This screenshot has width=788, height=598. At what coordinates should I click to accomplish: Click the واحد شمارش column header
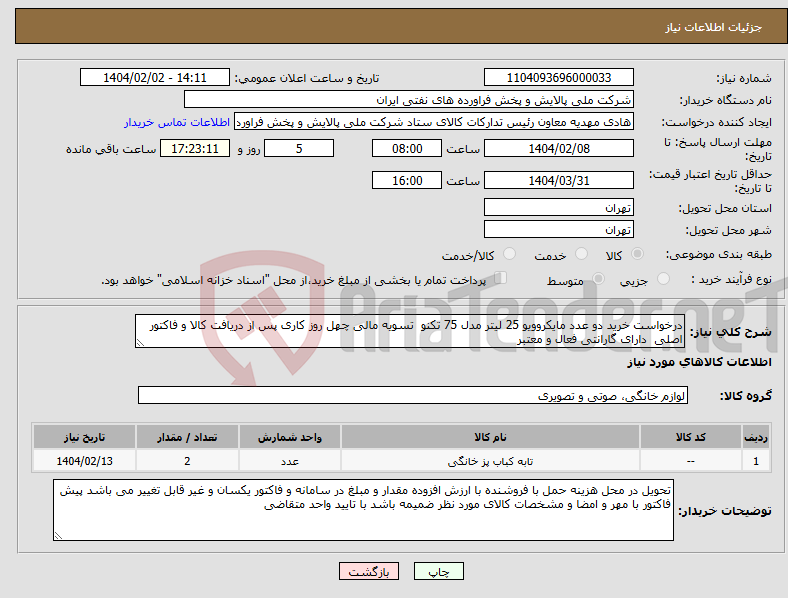pos(289,437)
